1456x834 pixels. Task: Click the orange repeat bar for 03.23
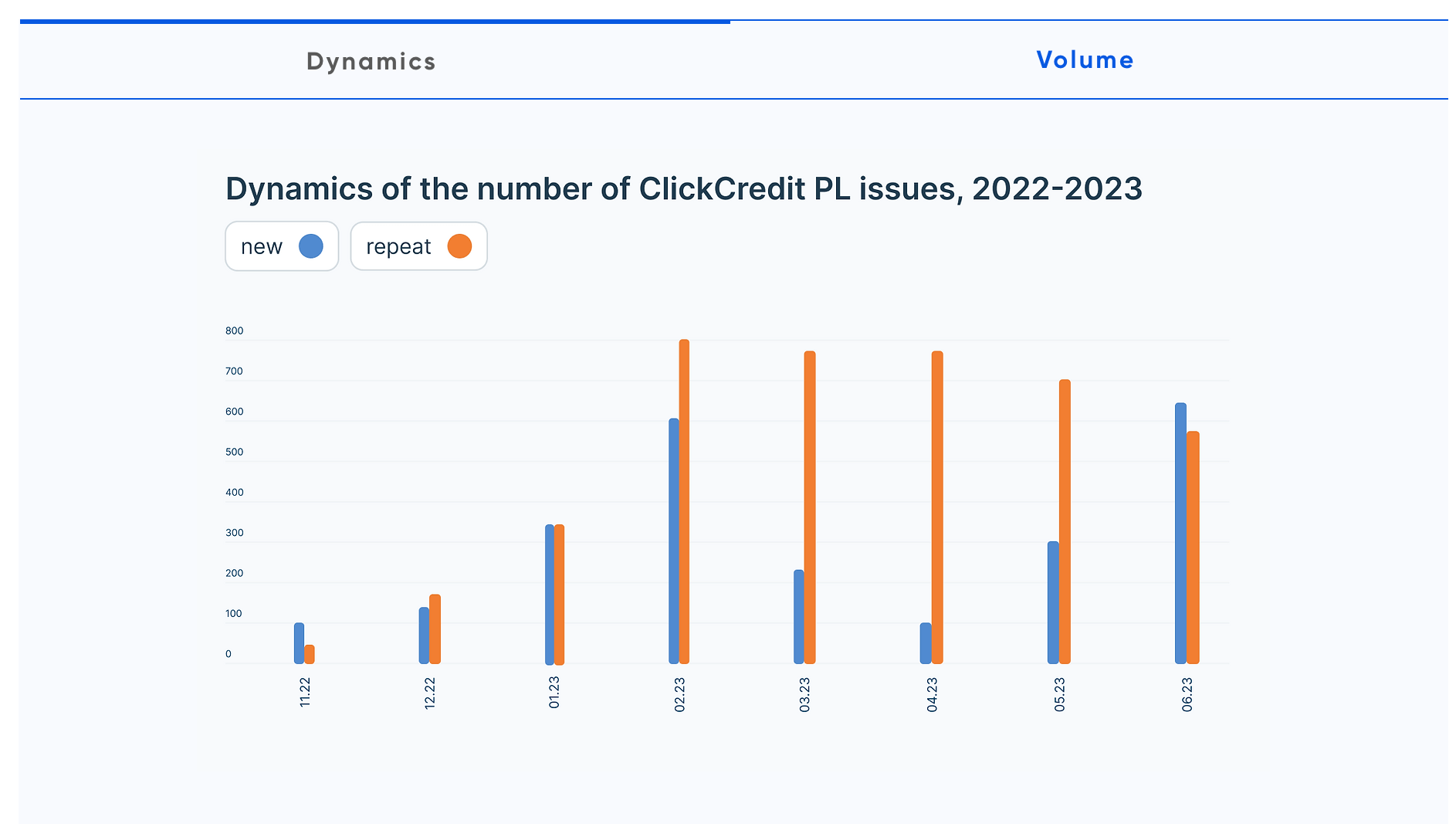(810, 507)
